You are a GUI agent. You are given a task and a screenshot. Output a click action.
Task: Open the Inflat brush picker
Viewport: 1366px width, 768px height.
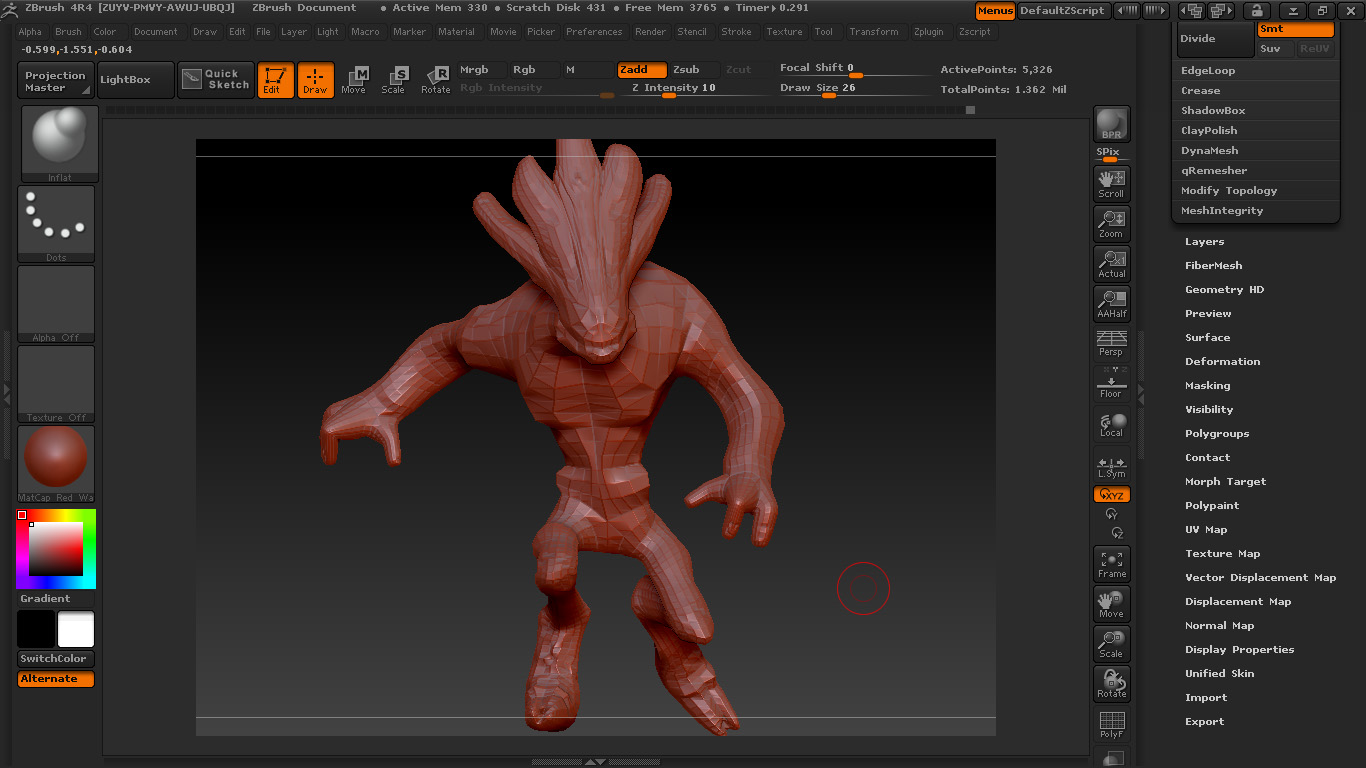coord(58,143)
